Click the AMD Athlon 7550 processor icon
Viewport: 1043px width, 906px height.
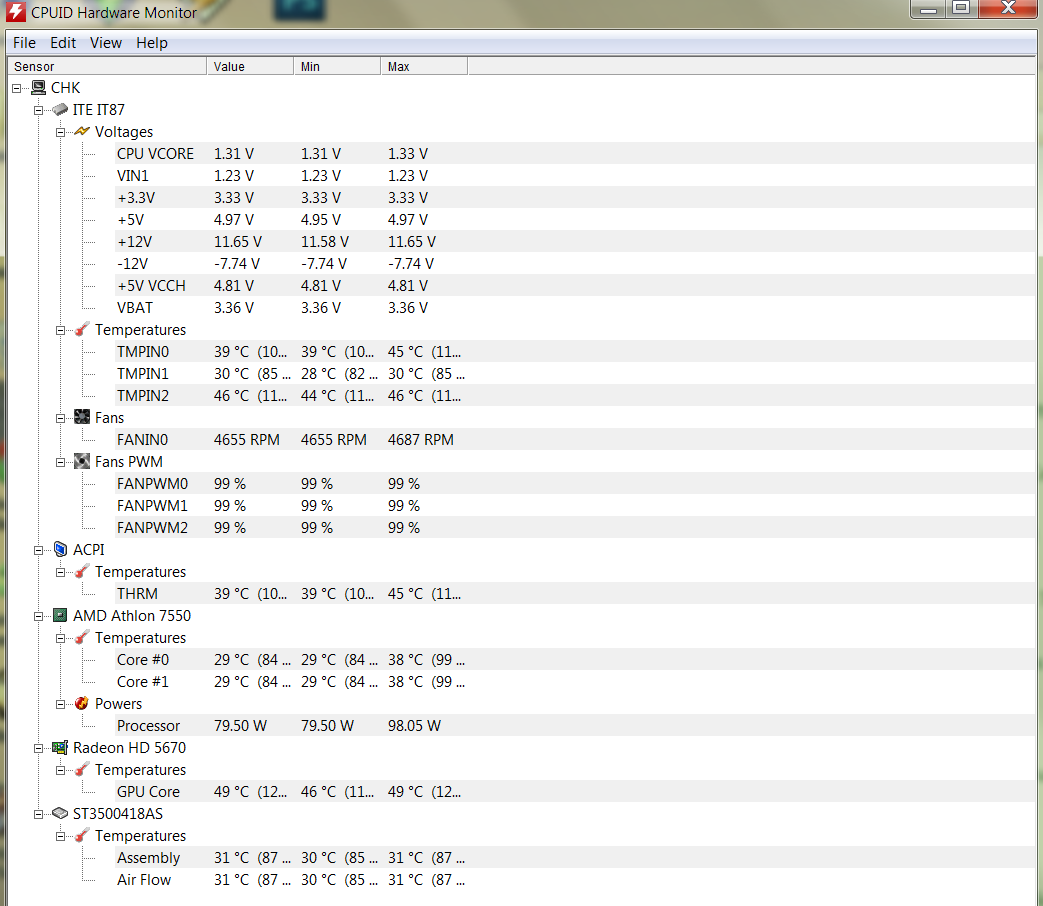(60, 615)
